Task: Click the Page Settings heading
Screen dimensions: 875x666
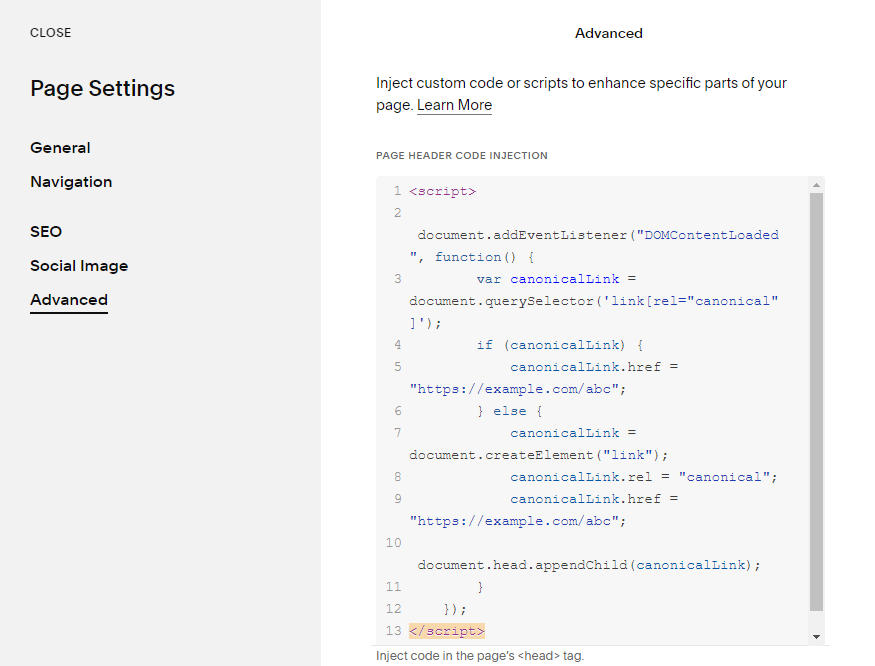Action: pyautogui.click(x=102, y=88)
